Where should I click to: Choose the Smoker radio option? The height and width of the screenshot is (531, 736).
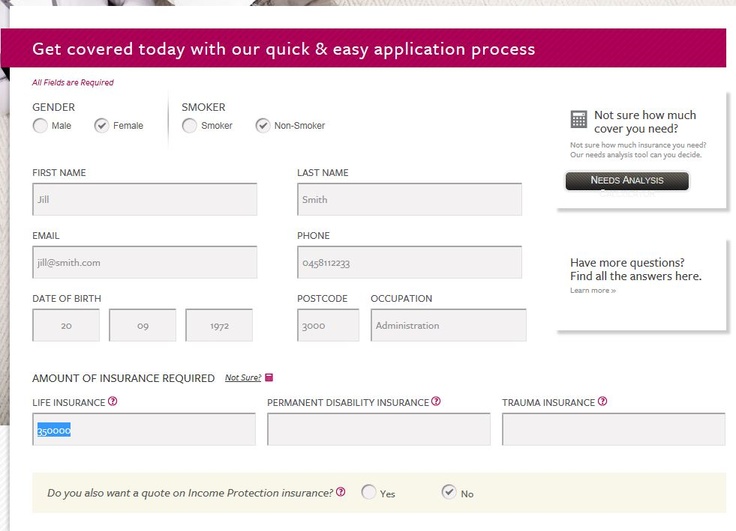(x=189, y=126)
